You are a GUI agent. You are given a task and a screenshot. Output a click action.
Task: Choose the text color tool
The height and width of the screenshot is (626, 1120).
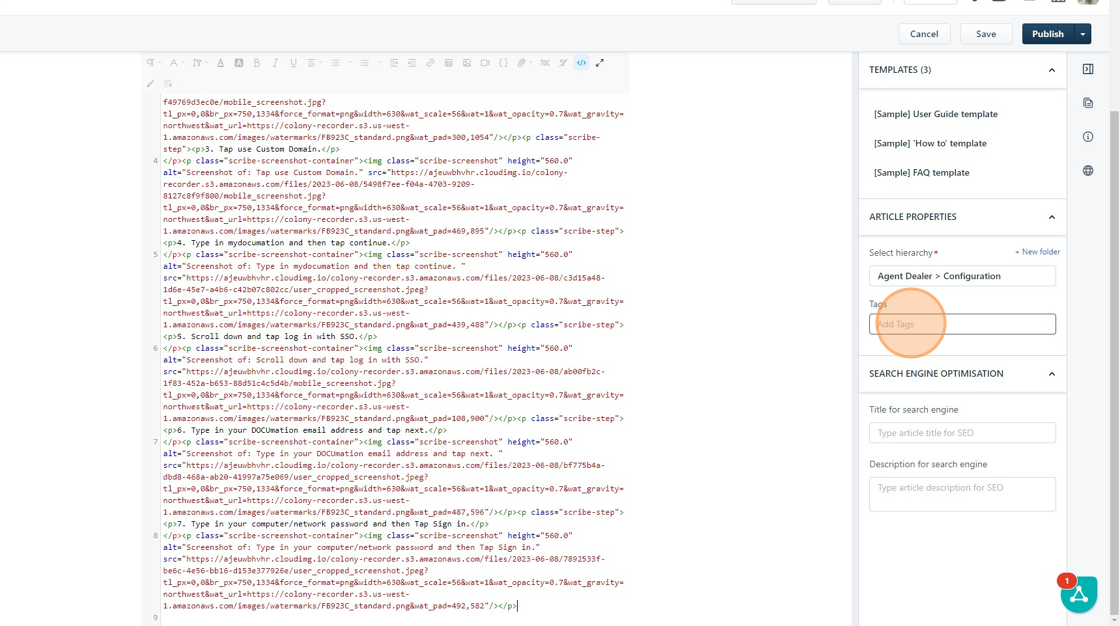[221, 63]
